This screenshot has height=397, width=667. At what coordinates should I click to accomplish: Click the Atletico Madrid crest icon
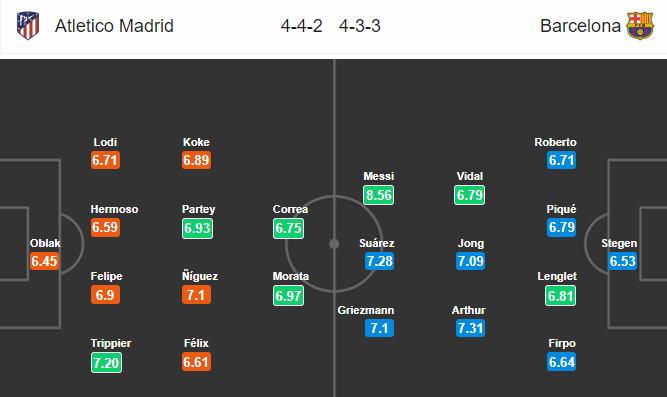pyautogui.click(x=28, y=26)
